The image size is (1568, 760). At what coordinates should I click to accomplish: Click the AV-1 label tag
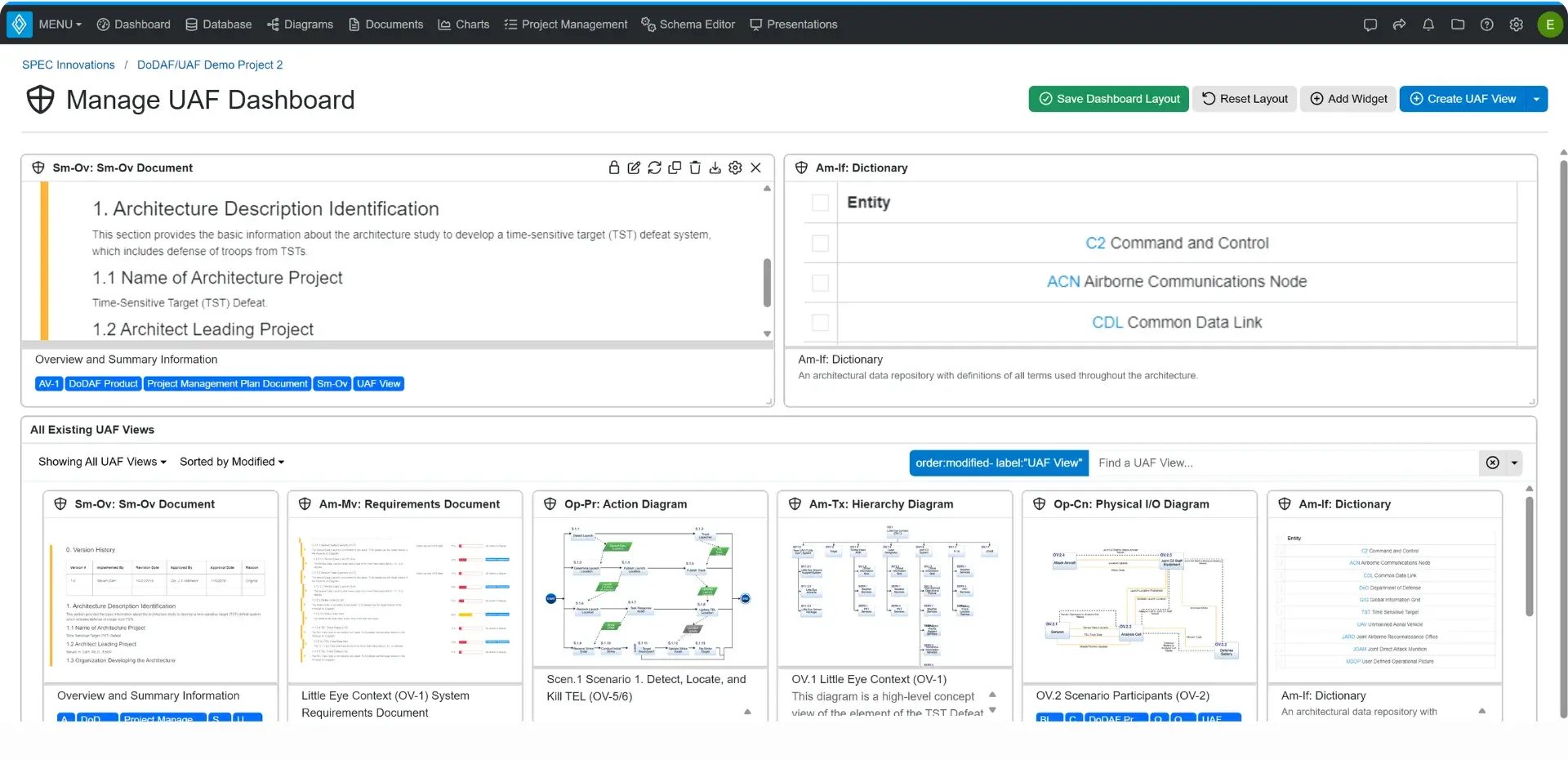(x=49, y=383)
